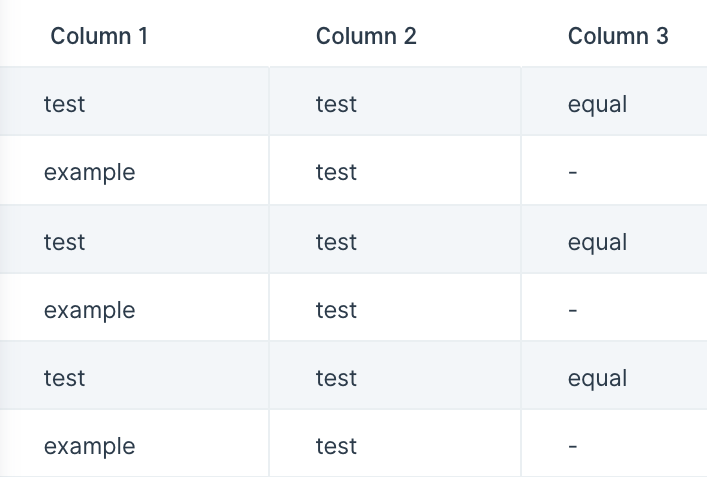Viewport: 707px width, 477px height.
Task: Select the 'equal' cell in the fifth row
Action: click(x=614, y=375)
